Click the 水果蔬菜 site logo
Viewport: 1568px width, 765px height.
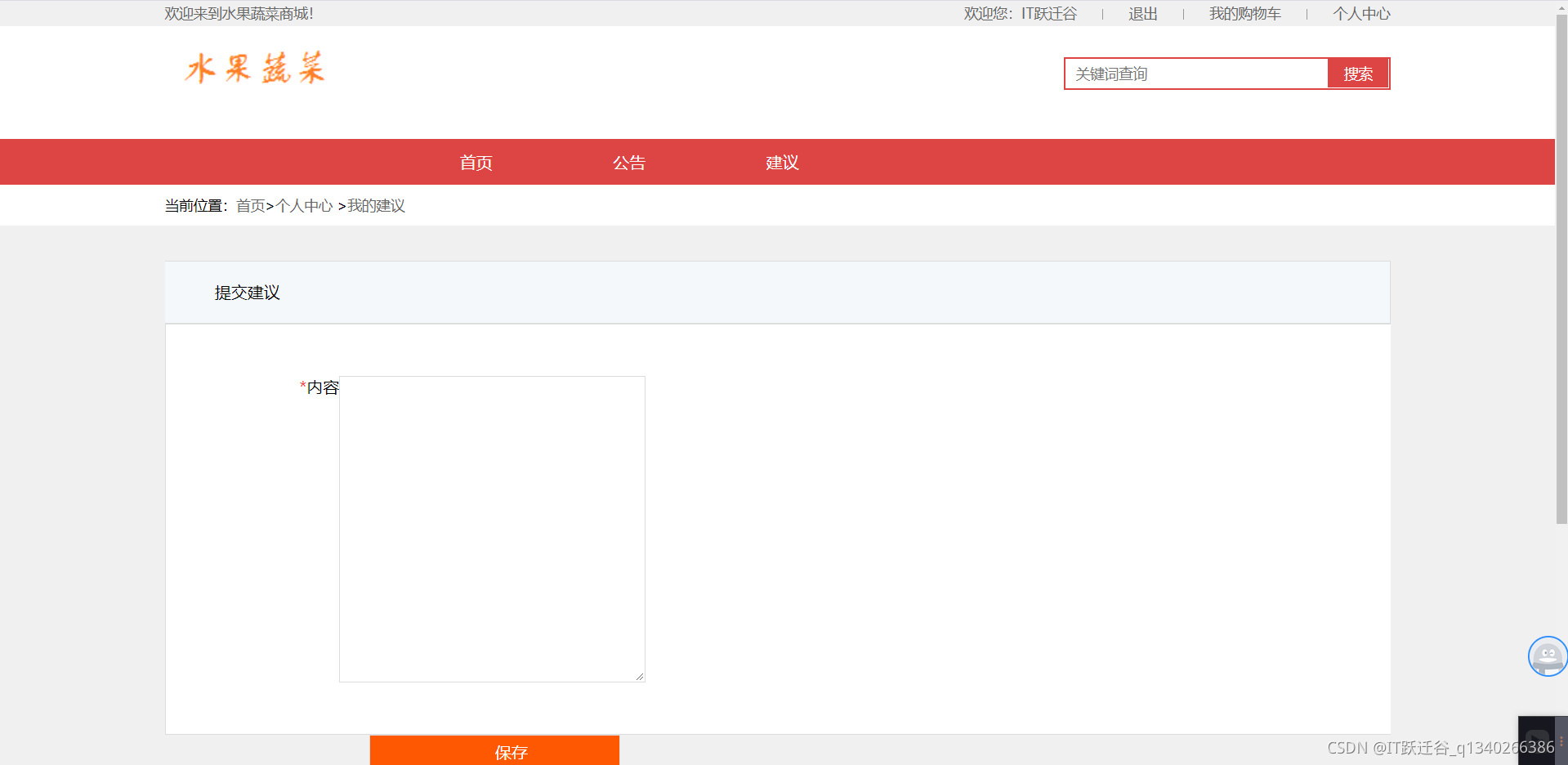tap(255, 69)
